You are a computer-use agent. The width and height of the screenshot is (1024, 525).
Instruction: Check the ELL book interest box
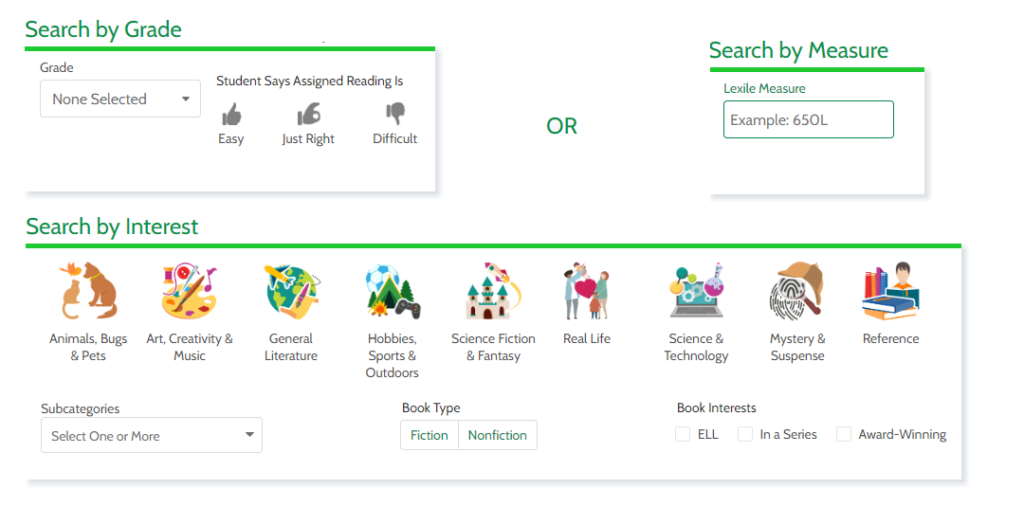[682, 434]
